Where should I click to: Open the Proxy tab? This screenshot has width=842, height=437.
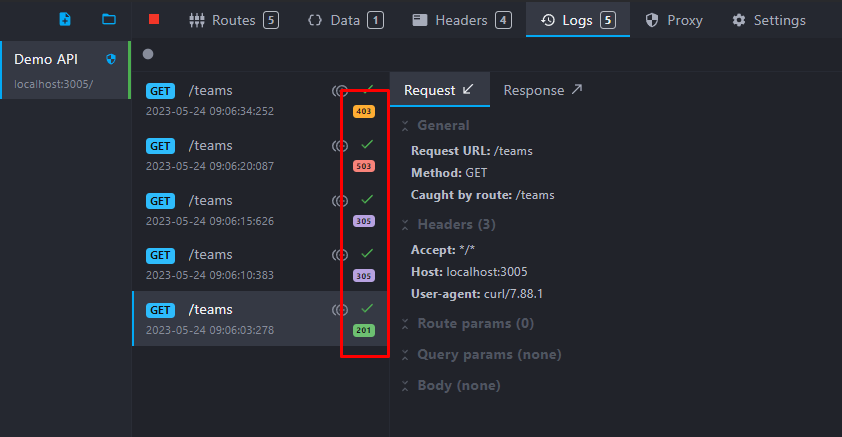tap(677, 20)
